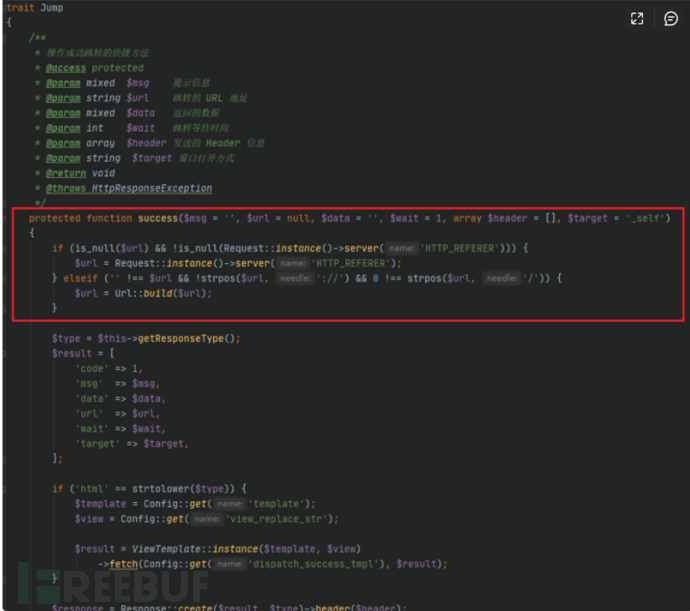Click the fullscreen expand icon
The height and width of the screenshot is (611, 690).
point(637,18)
